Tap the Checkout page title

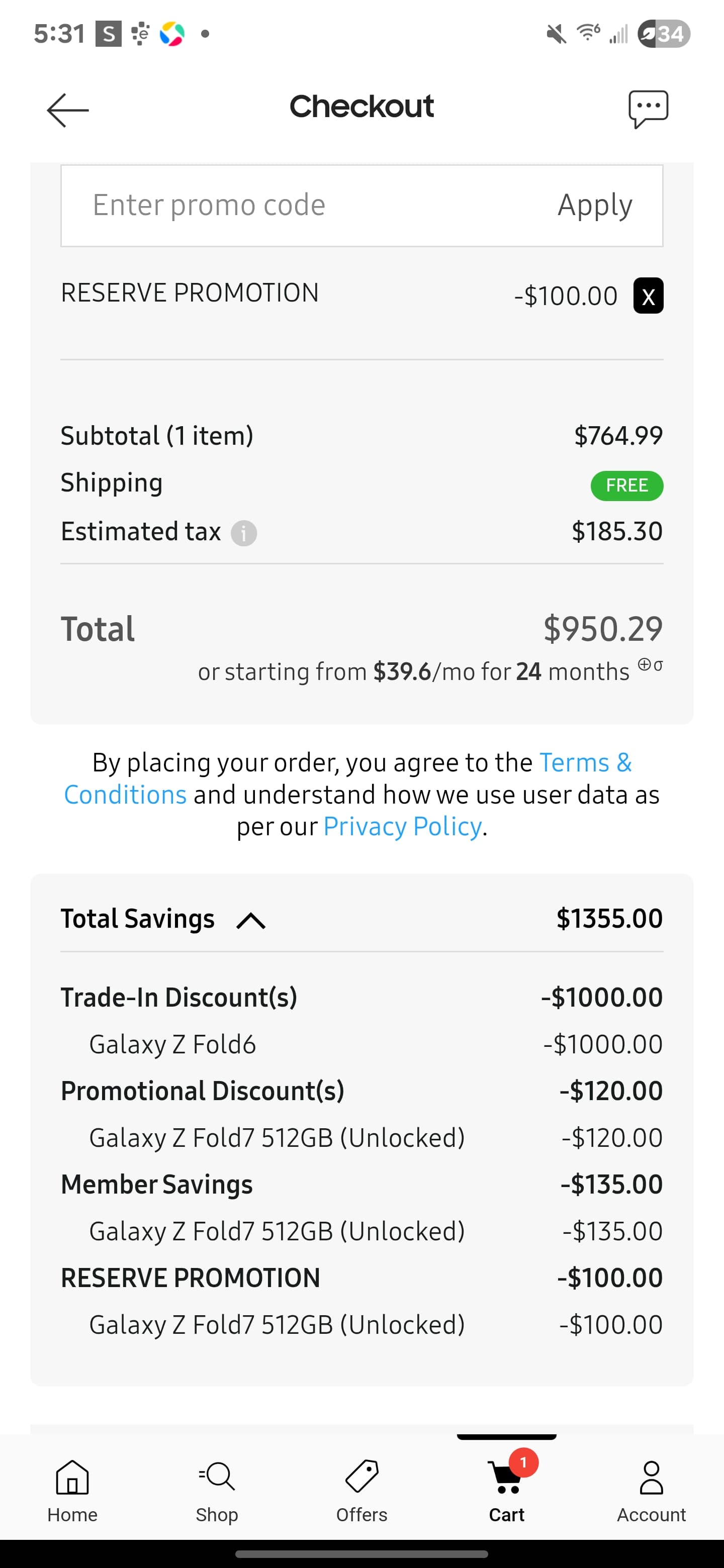361,107
